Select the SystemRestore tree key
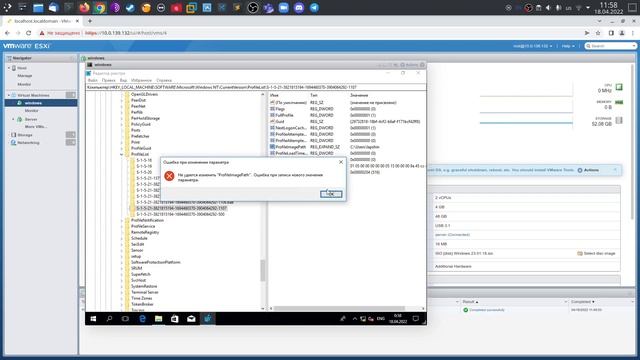 144,286
